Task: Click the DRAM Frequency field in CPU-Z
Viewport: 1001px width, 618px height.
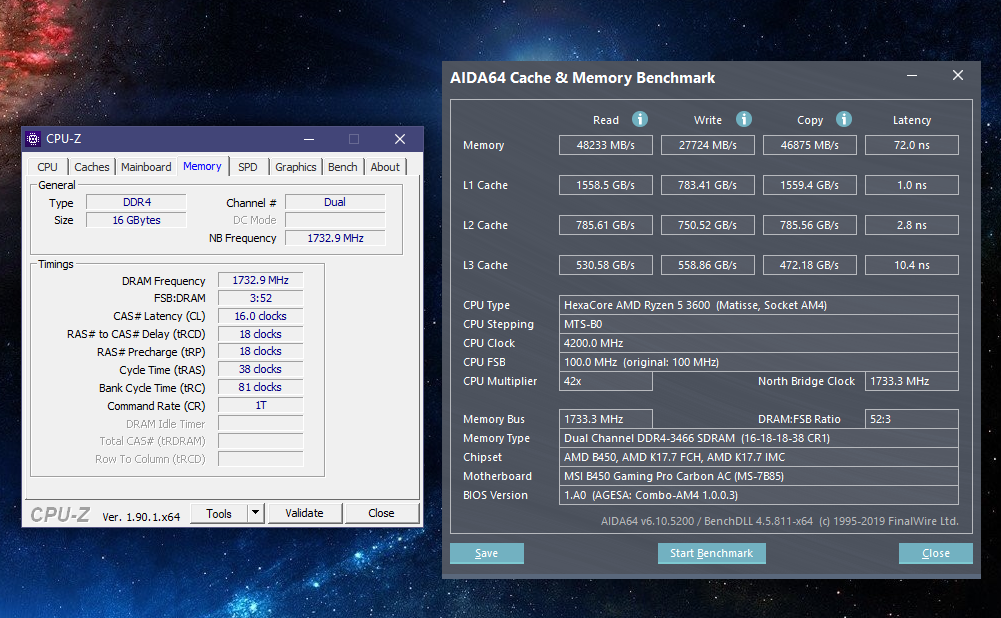Action: (x=260, y=280)
